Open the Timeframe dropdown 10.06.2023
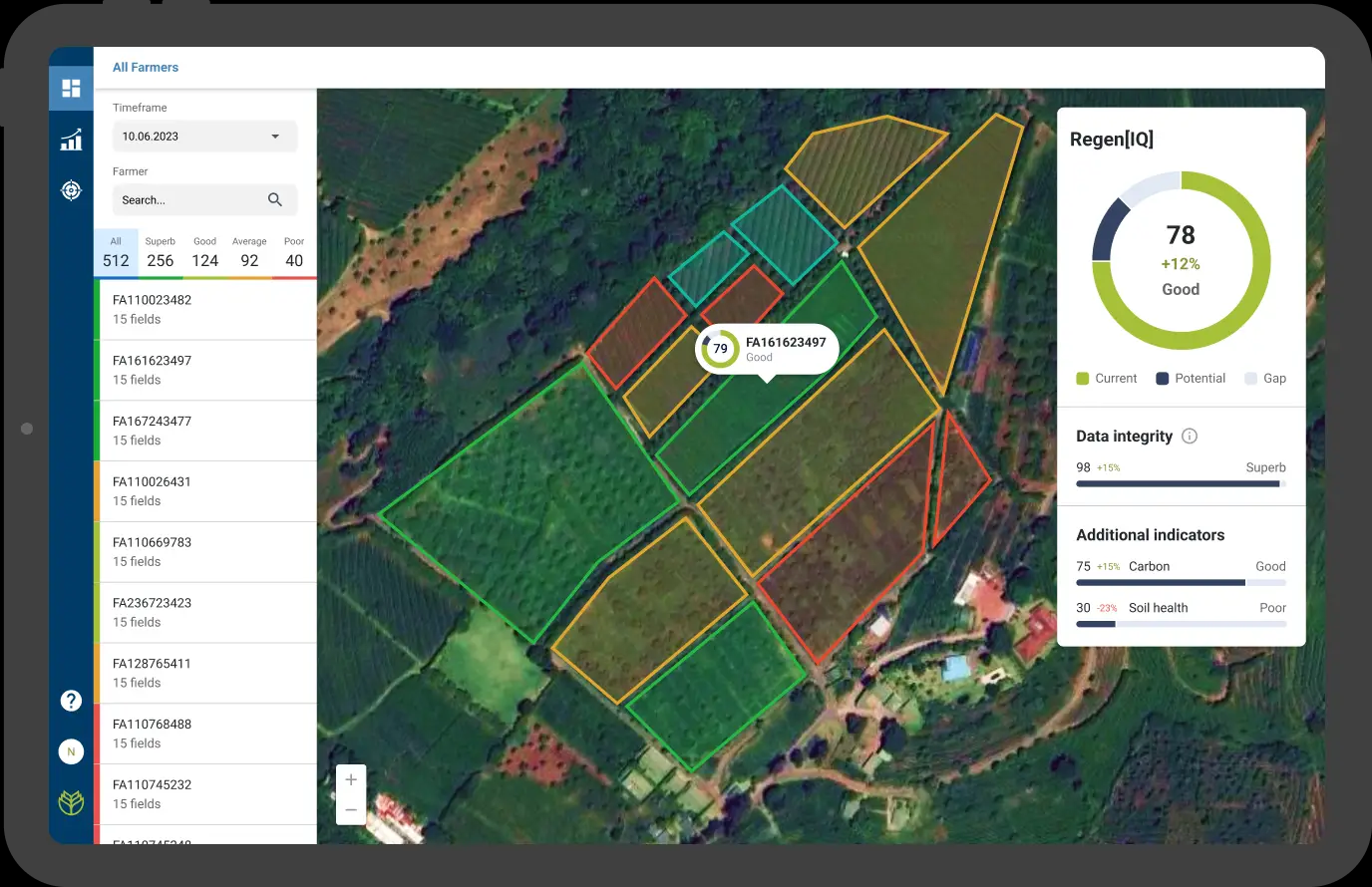The width and height of the screenshot is (1372, 887). point(204,137)
